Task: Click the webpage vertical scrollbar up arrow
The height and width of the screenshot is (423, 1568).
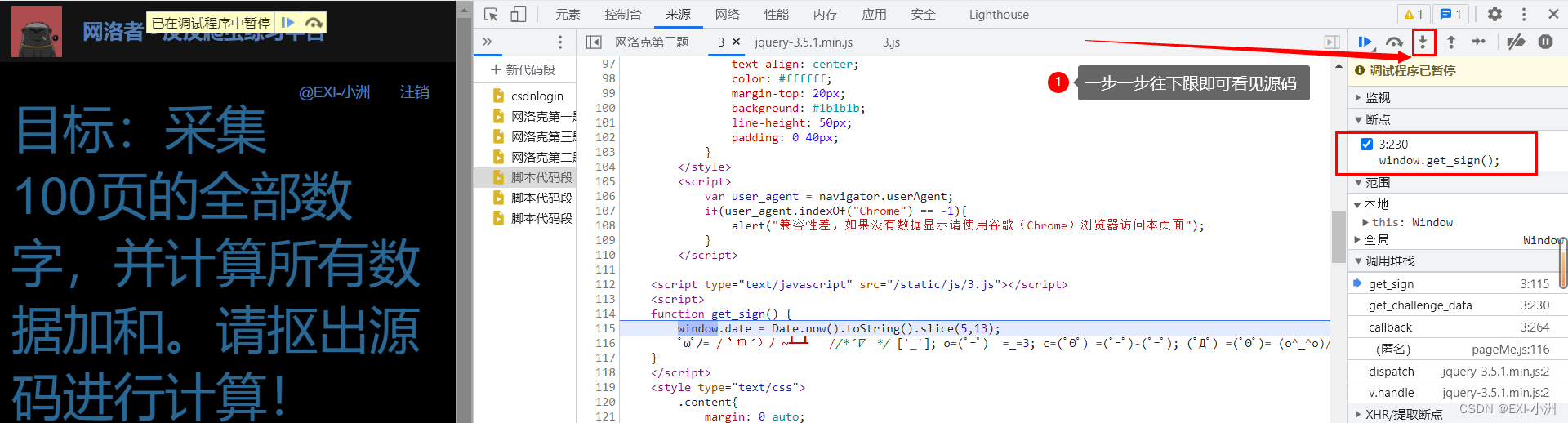Action: (x=465, y=9)
